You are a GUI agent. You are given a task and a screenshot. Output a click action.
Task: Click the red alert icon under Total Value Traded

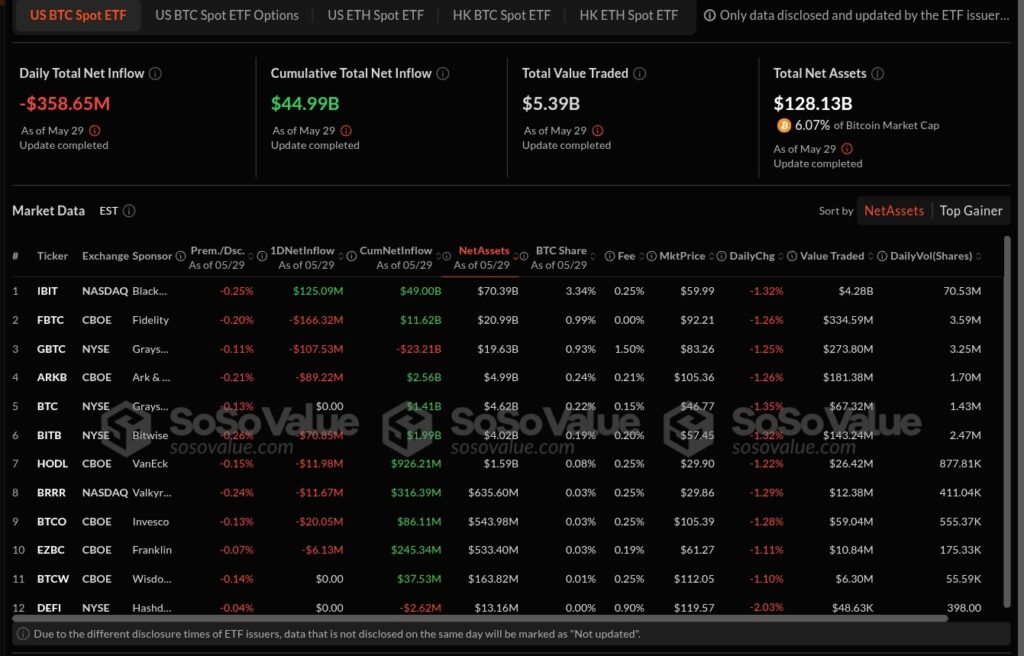pyautogui.click(x=598, y=131)
